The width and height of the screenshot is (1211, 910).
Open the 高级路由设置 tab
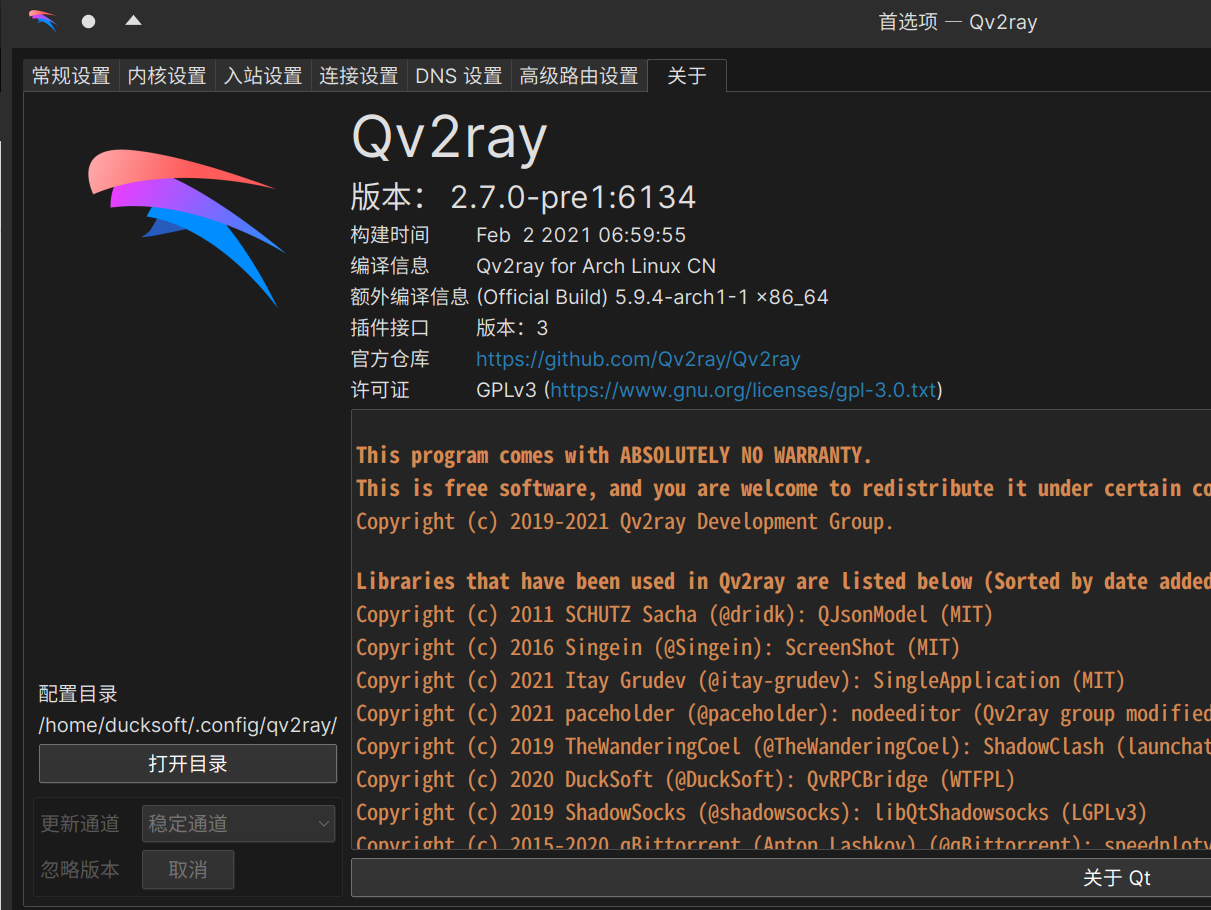point(579,75)
